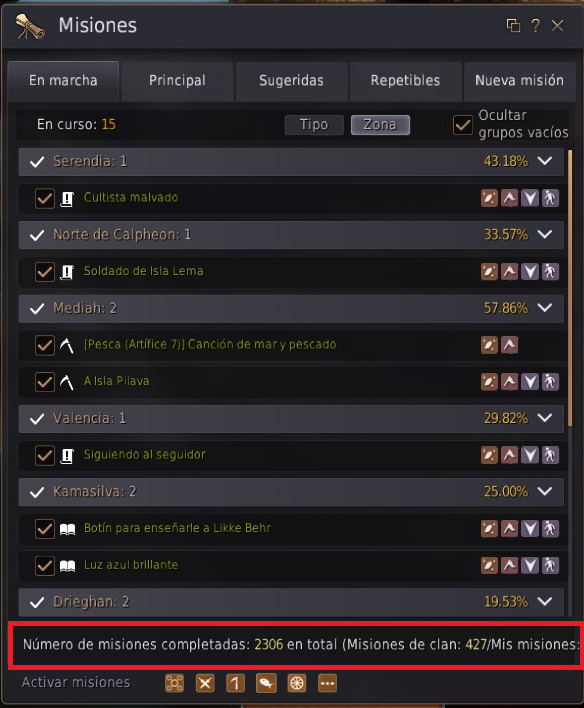584x708 pixels.
Task: Click the first orange icon for A Isla Pilava
Action: (x=489, y=382)
